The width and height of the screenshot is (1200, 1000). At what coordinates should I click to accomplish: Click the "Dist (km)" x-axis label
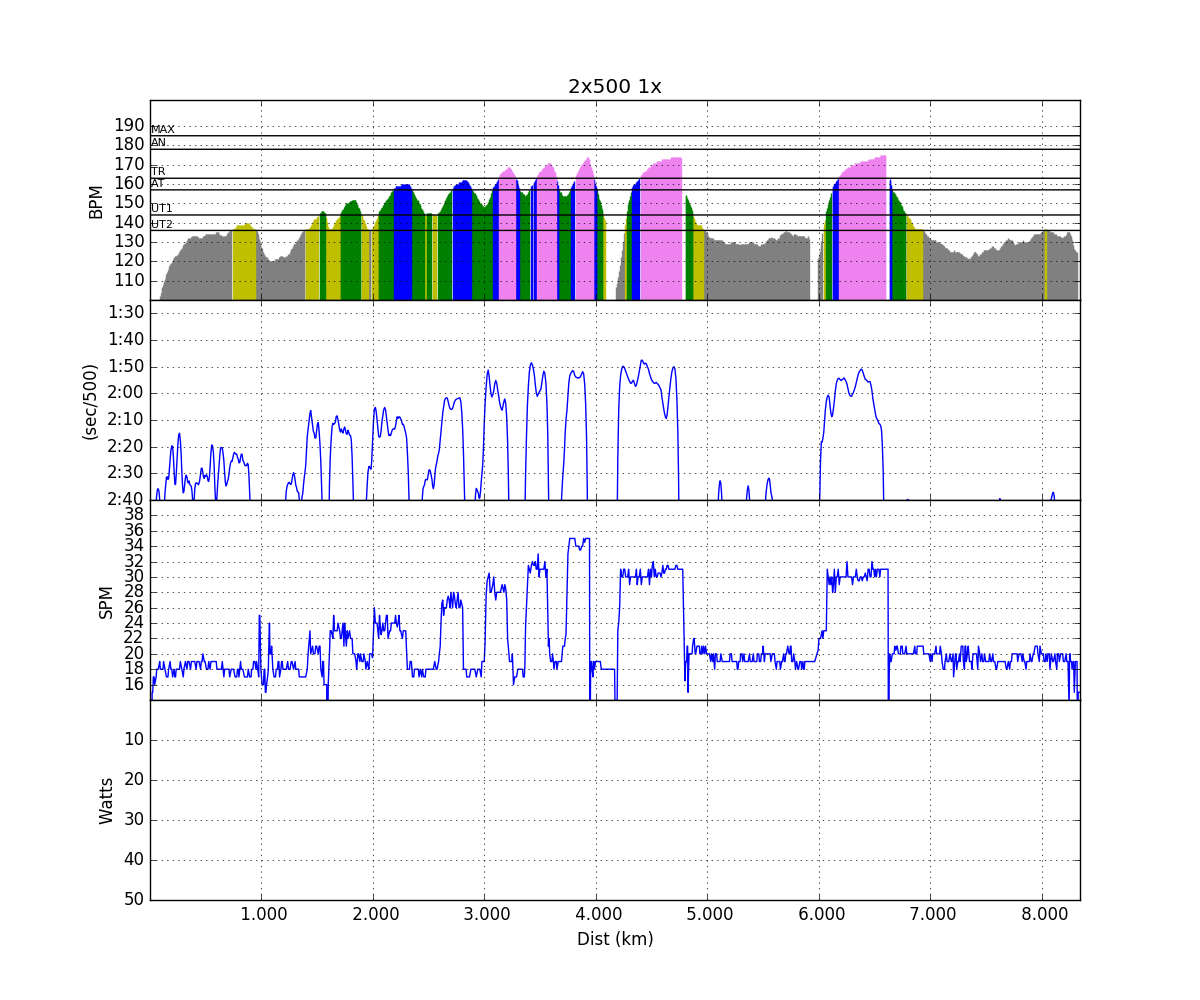click(x=614, y=940)
